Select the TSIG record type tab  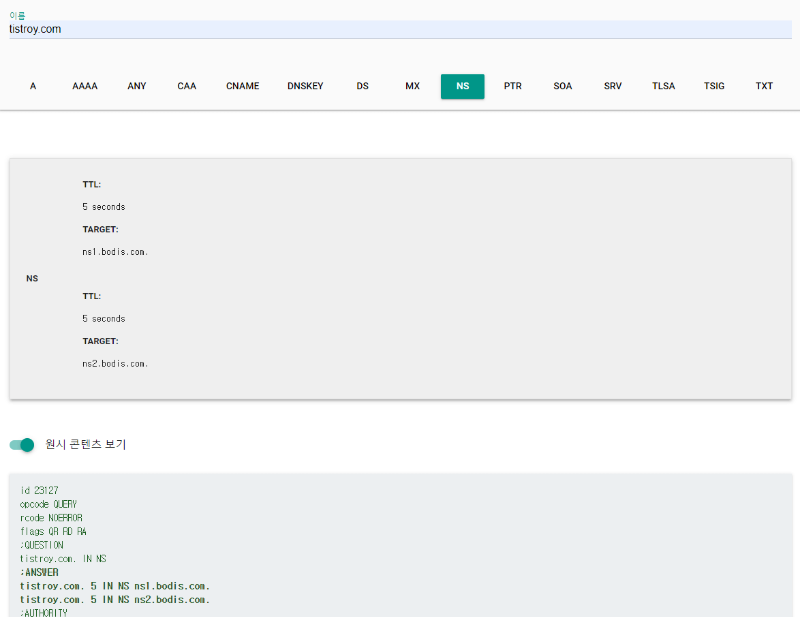(714, 86)
